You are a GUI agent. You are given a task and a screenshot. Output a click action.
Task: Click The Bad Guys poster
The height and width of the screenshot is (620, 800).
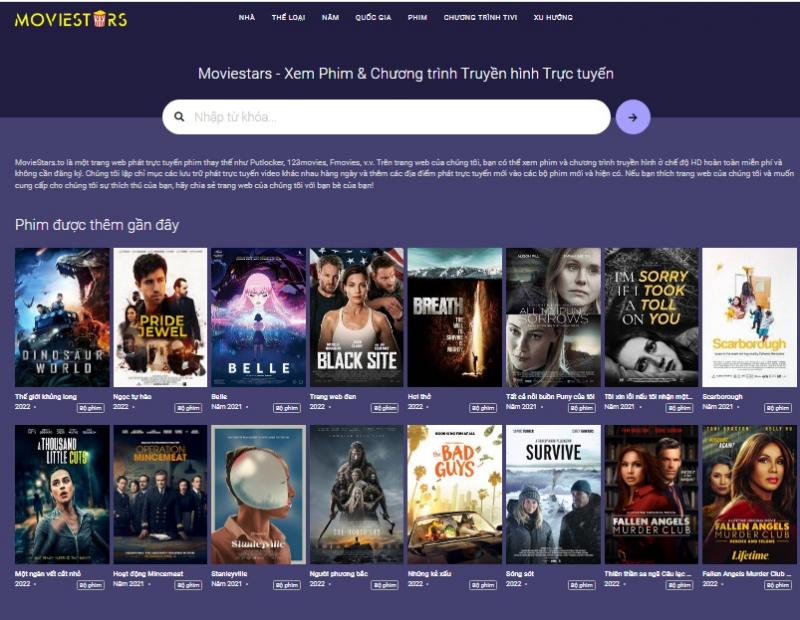[455, 494]
